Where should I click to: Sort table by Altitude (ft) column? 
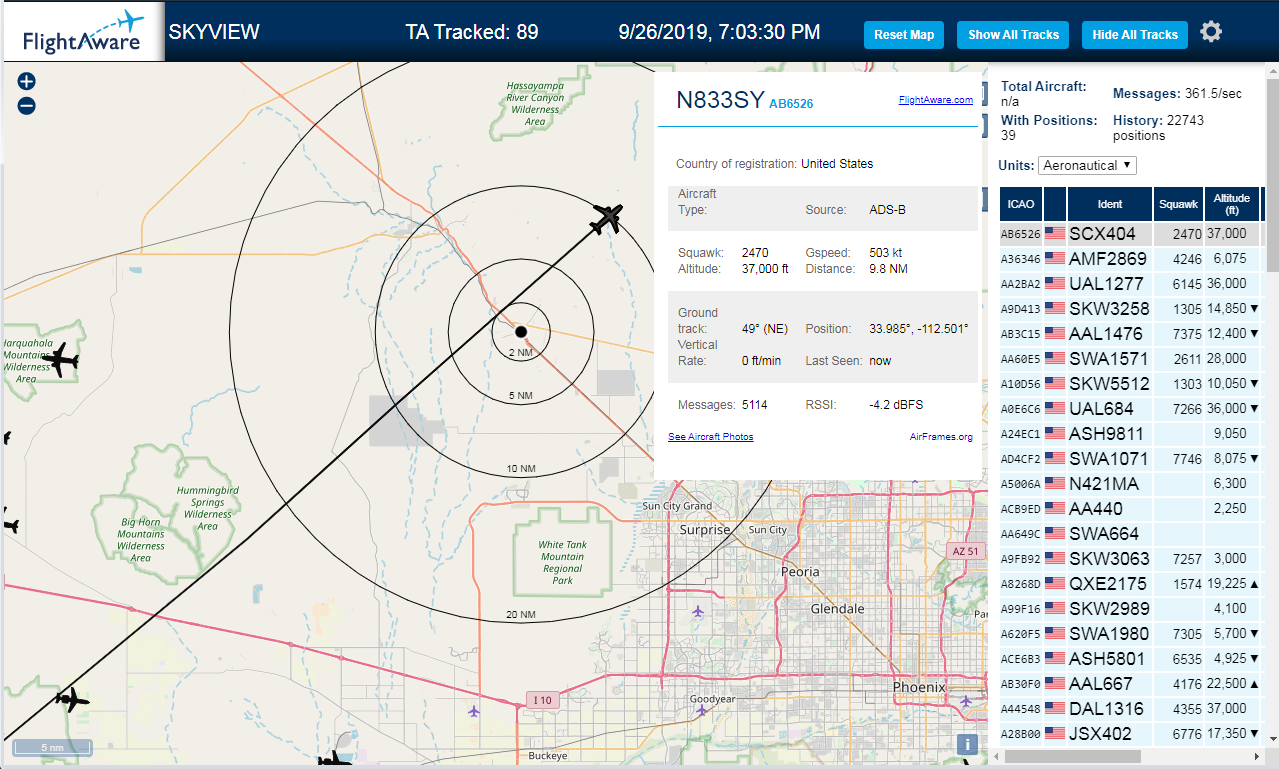point(1232,204)
